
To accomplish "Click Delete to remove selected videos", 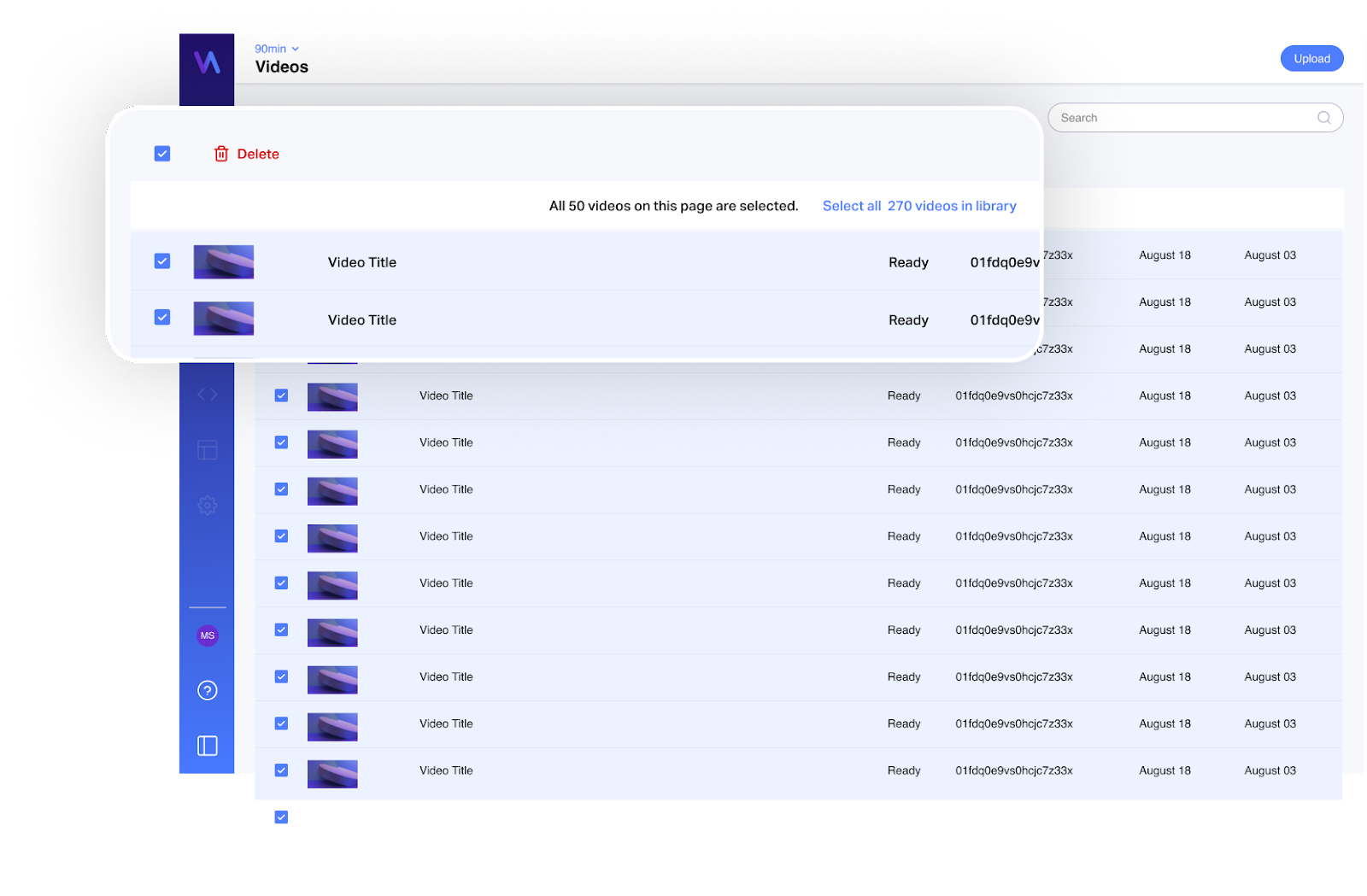I will [246, 154].
